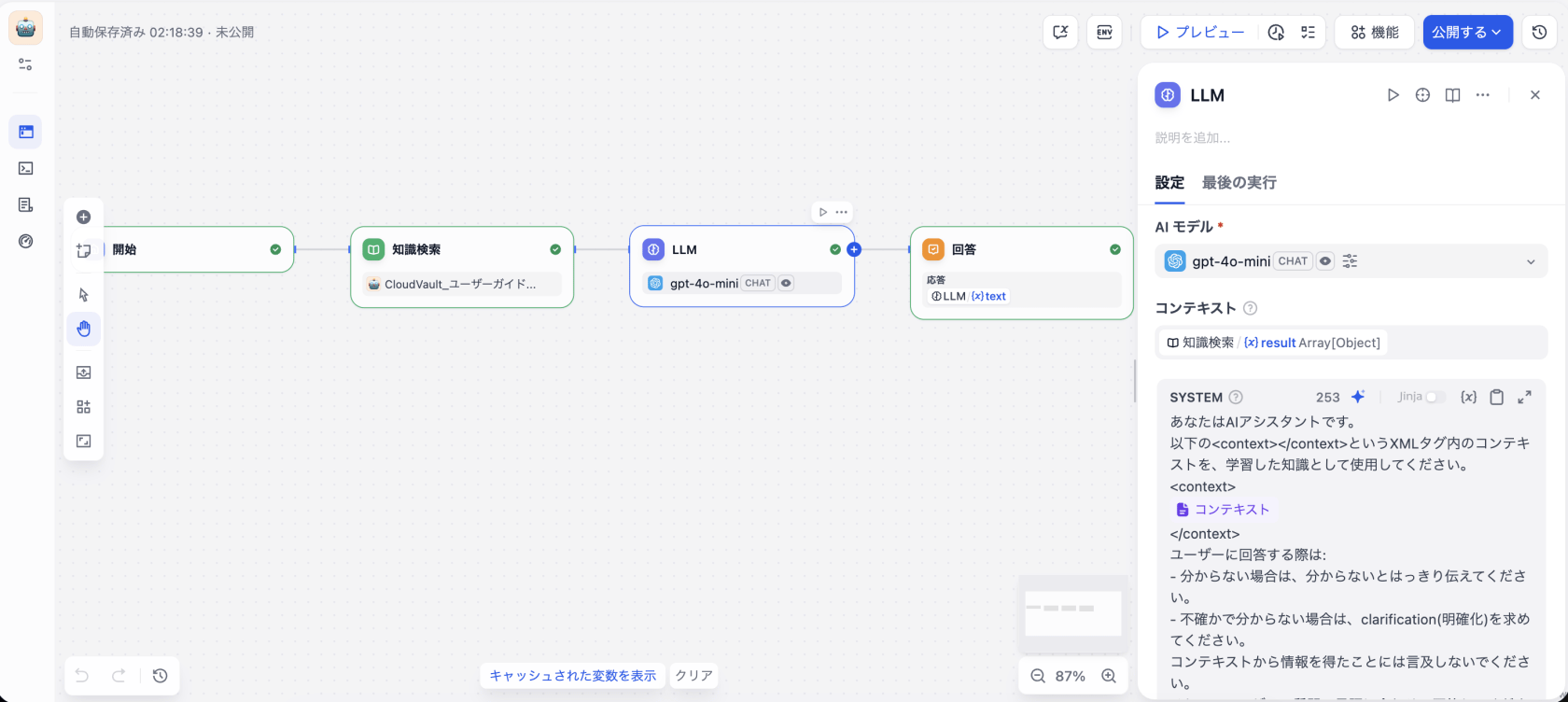1568x702 pixels.
Task: Click the ENV environment variables icon
Action: [x=1104, y=32]
